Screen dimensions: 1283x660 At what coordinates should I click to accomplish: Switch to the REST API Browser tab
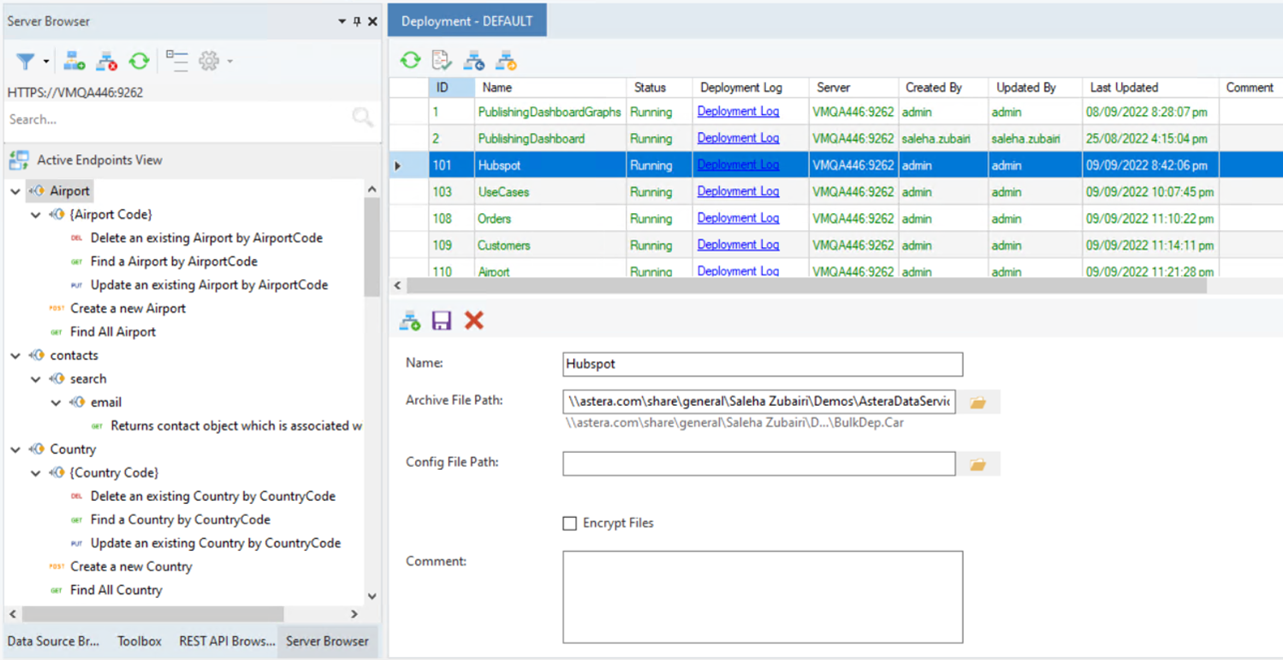coord(226,641)
